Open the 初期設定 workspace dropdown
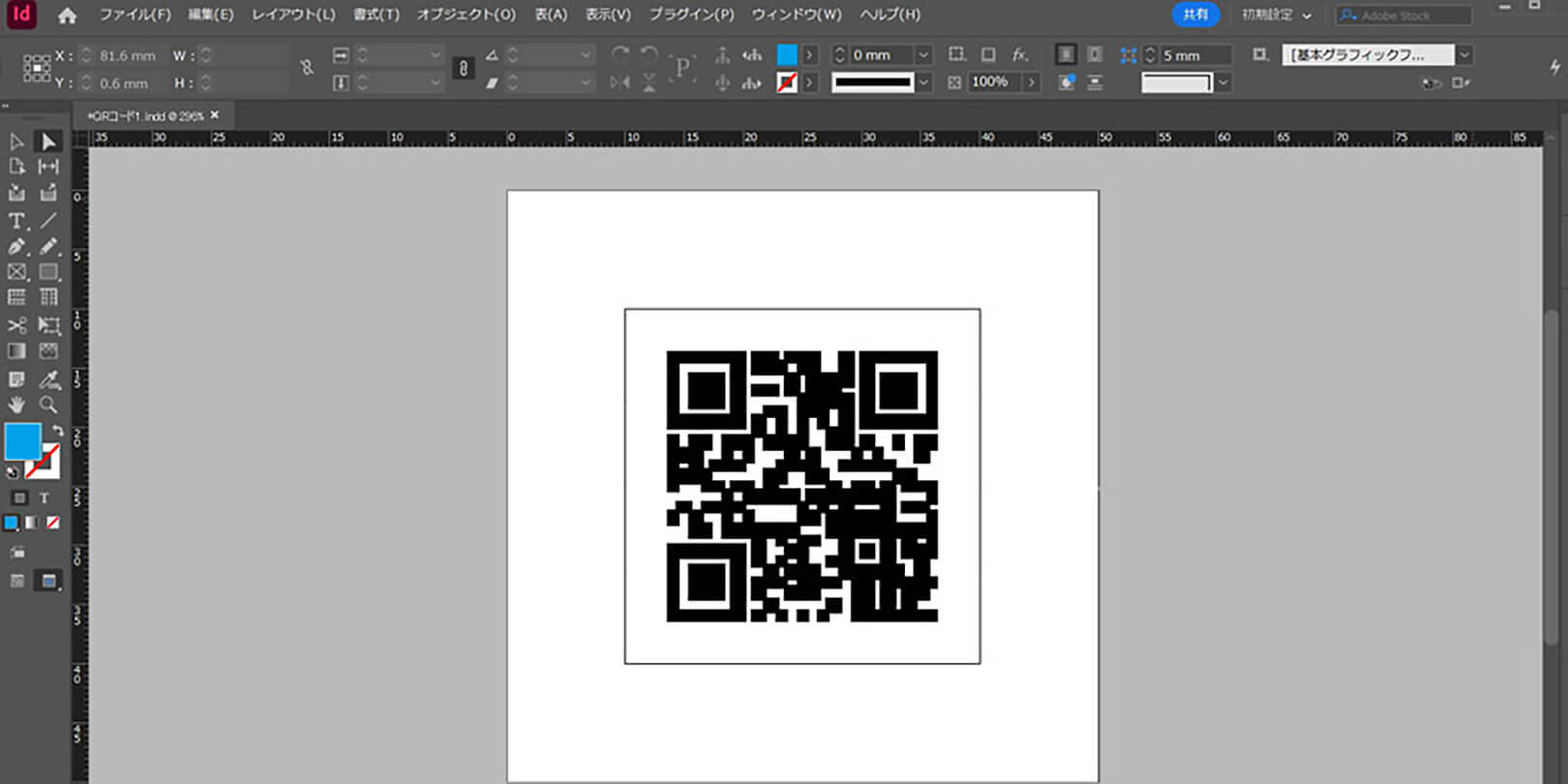Image resolution: width=1568 pixels, height=784 pixels. [x=1277, y=15]
